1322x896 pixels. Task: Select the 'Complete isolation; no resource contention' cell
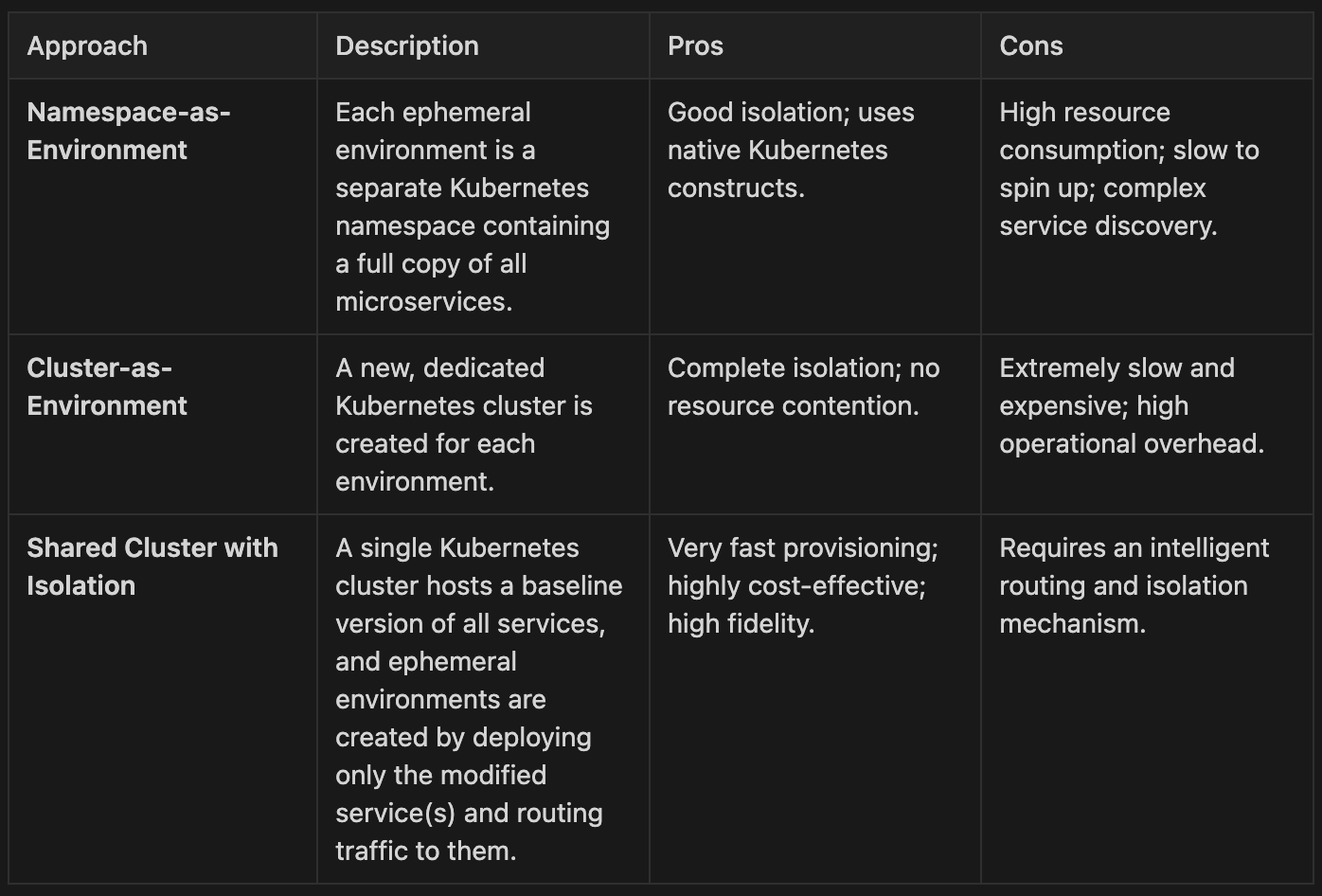click(803, 386)
